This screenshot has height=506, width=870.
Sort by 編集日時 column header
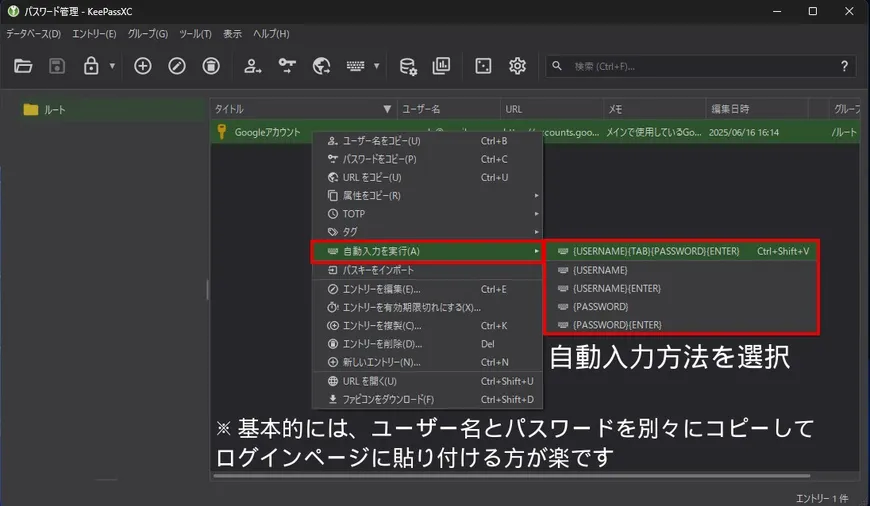point(757,109)
